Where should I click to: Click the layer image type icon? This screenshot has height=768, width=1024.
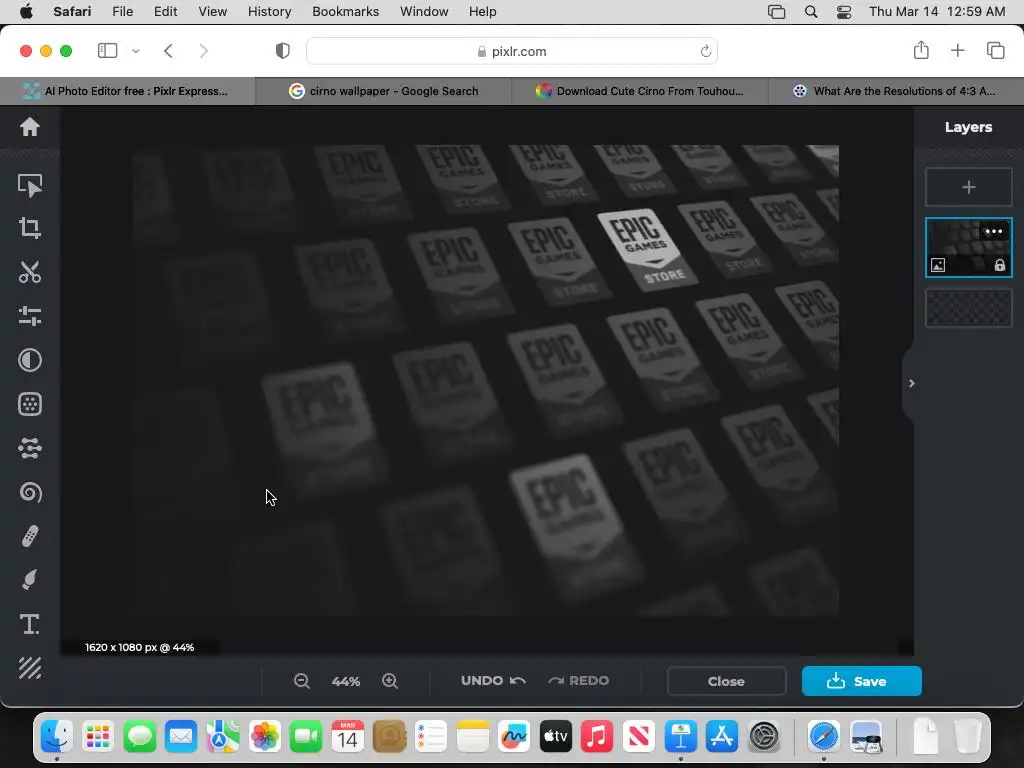pyautogui.click(x=938, y=264)
